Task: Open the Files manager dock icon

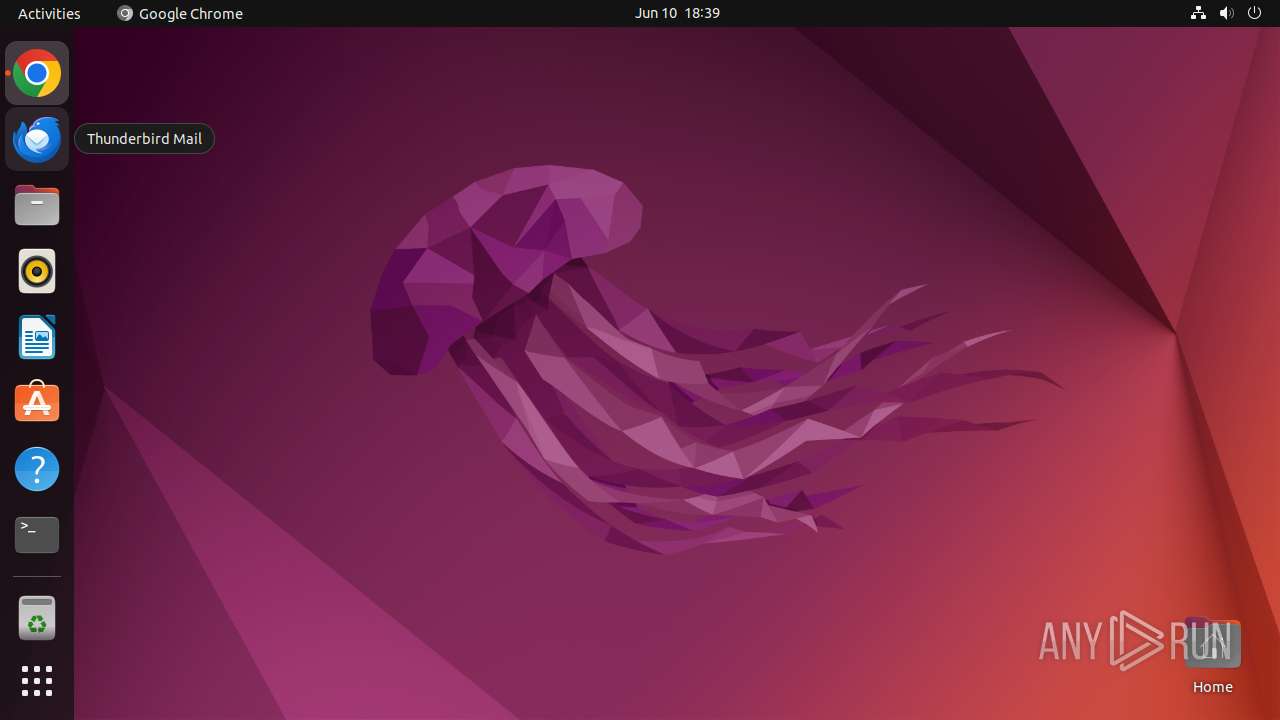Action: tap(37, 205)
